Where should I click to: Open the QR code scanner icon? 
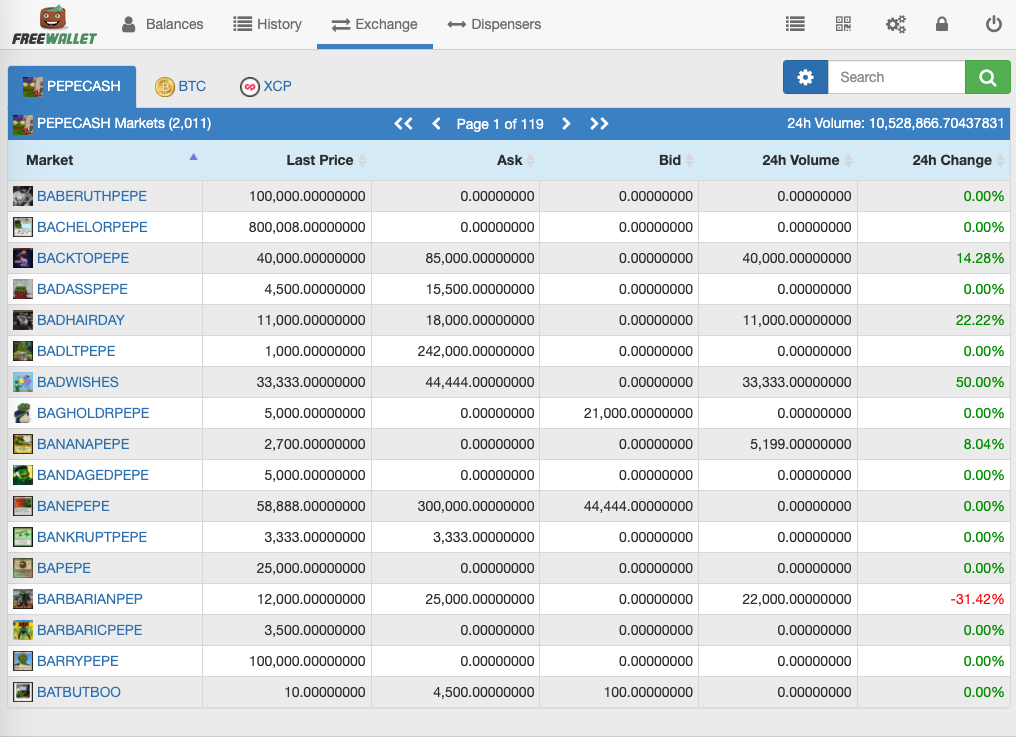pyautogui.click(x=843, y=24)
